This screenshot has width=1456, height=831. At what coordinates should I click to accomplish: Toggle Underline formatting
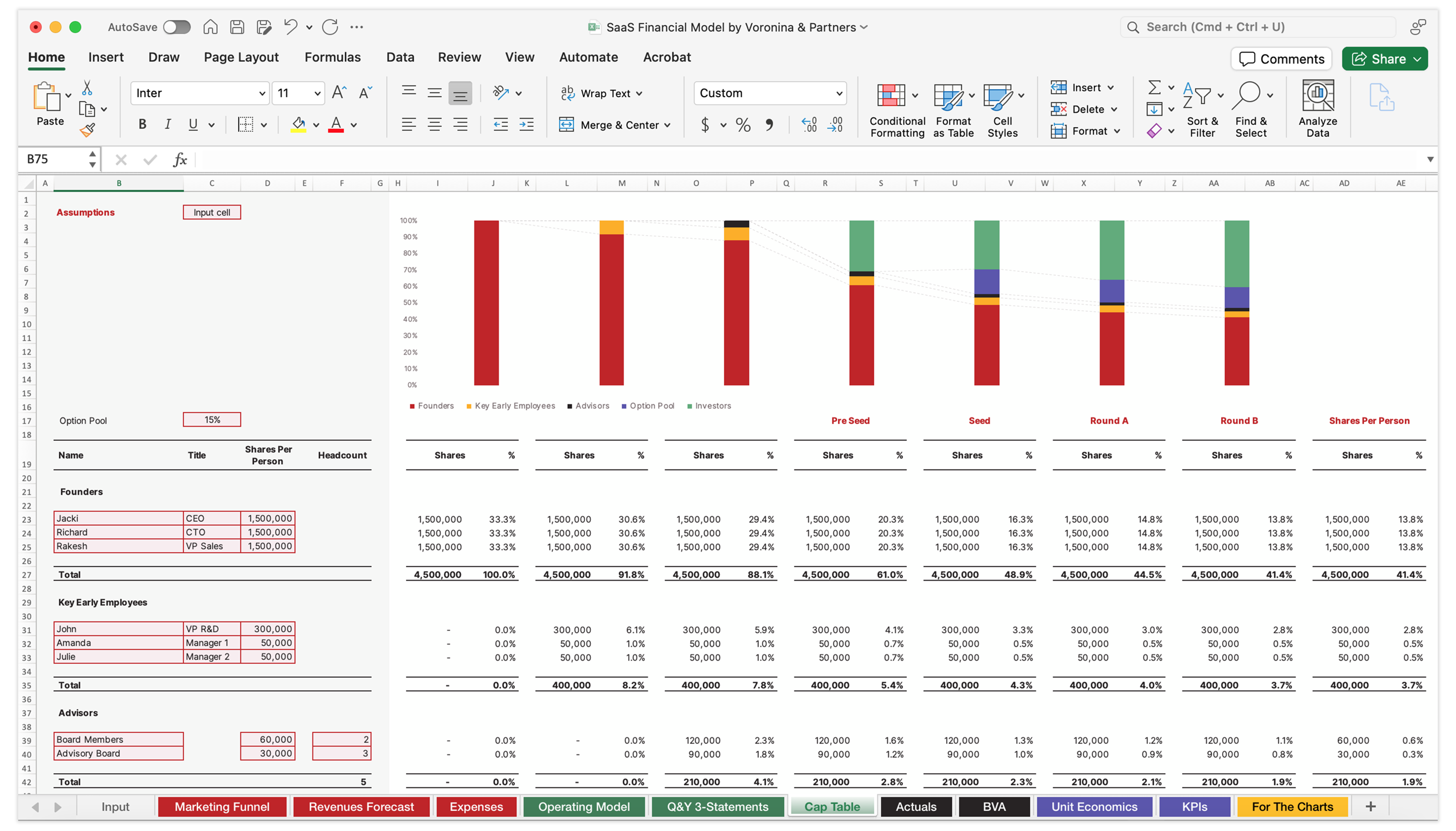[x=193, y=124]
